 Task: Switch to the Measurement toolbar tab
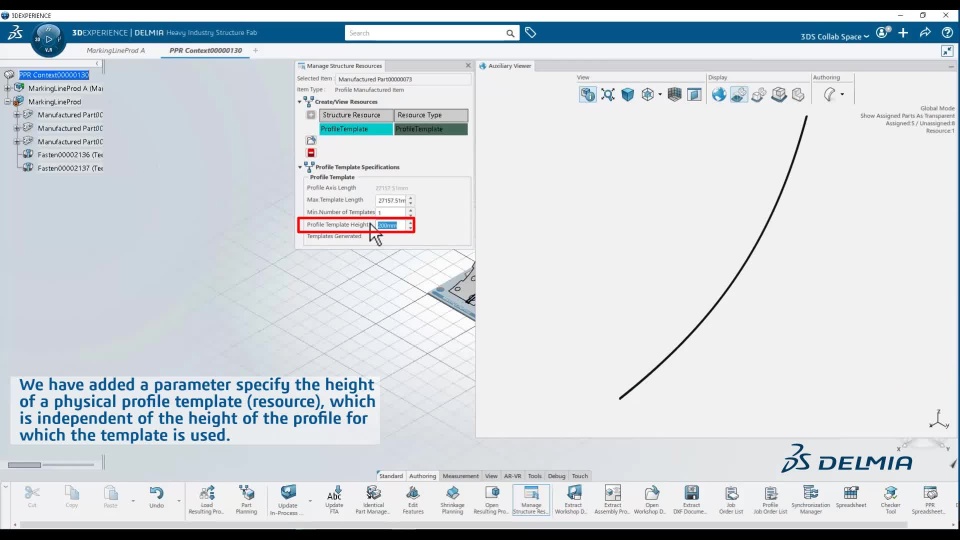[460, 476]
